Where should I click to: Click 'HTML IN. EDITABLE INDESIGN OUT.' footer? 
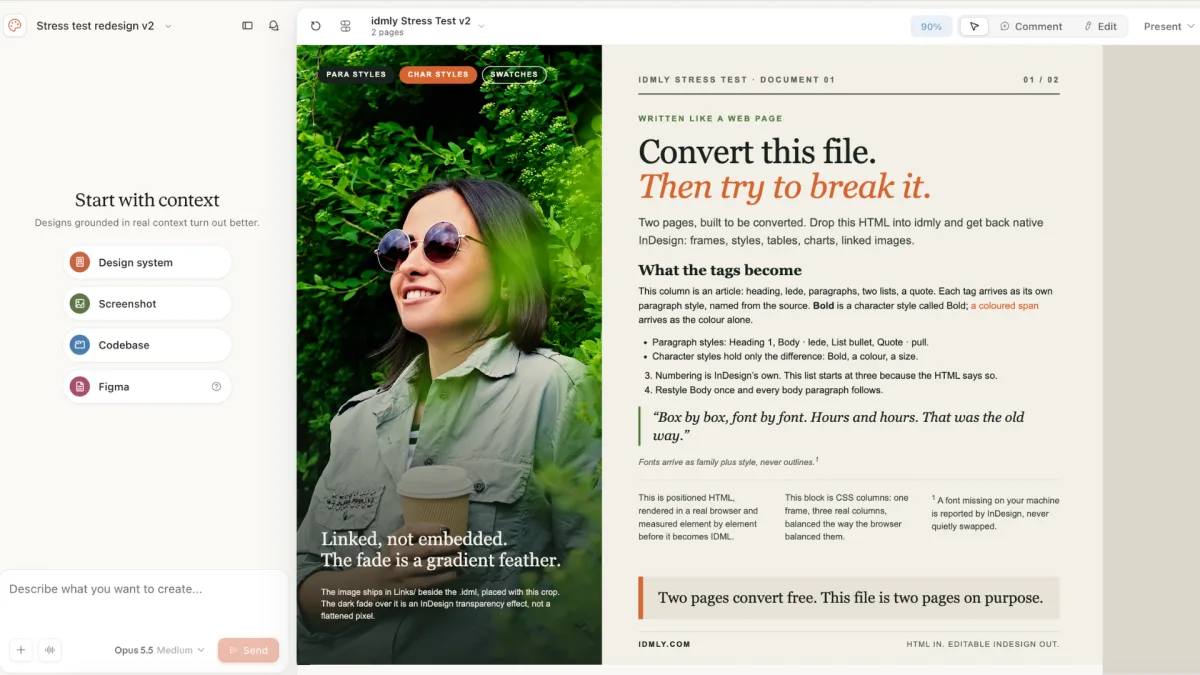(983, 644)
